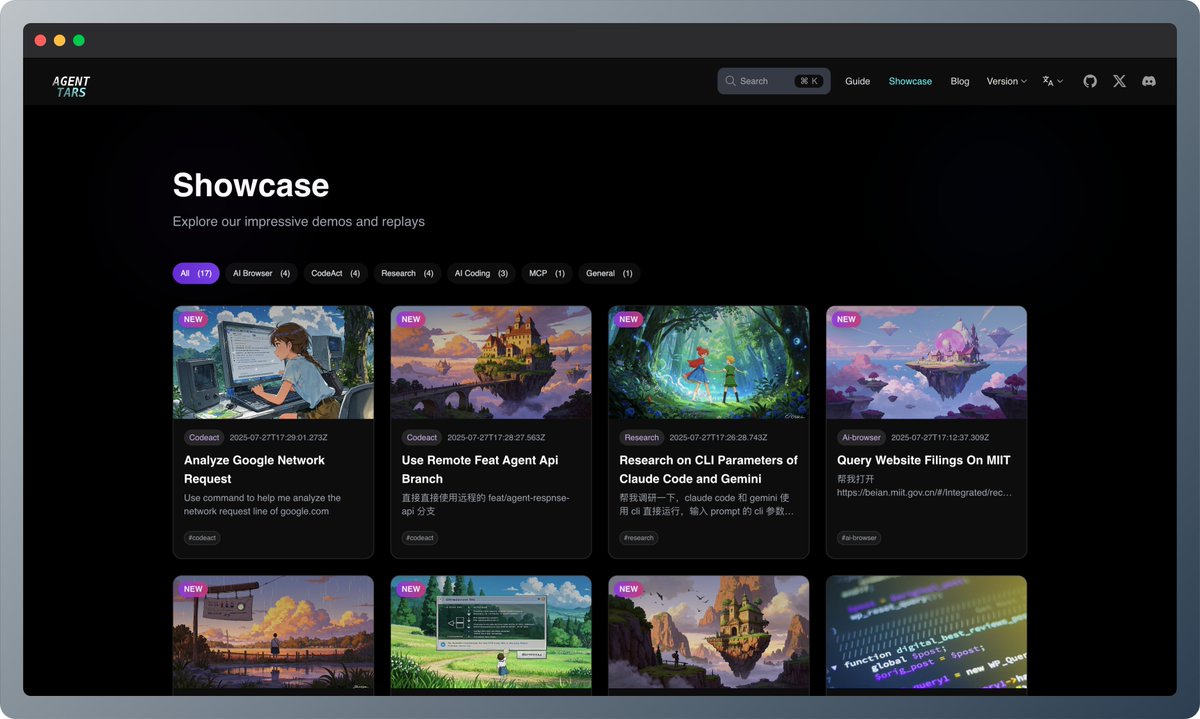
Task: Open floating castle thumbnail of Remote Feat card
Action: (491, 362)
